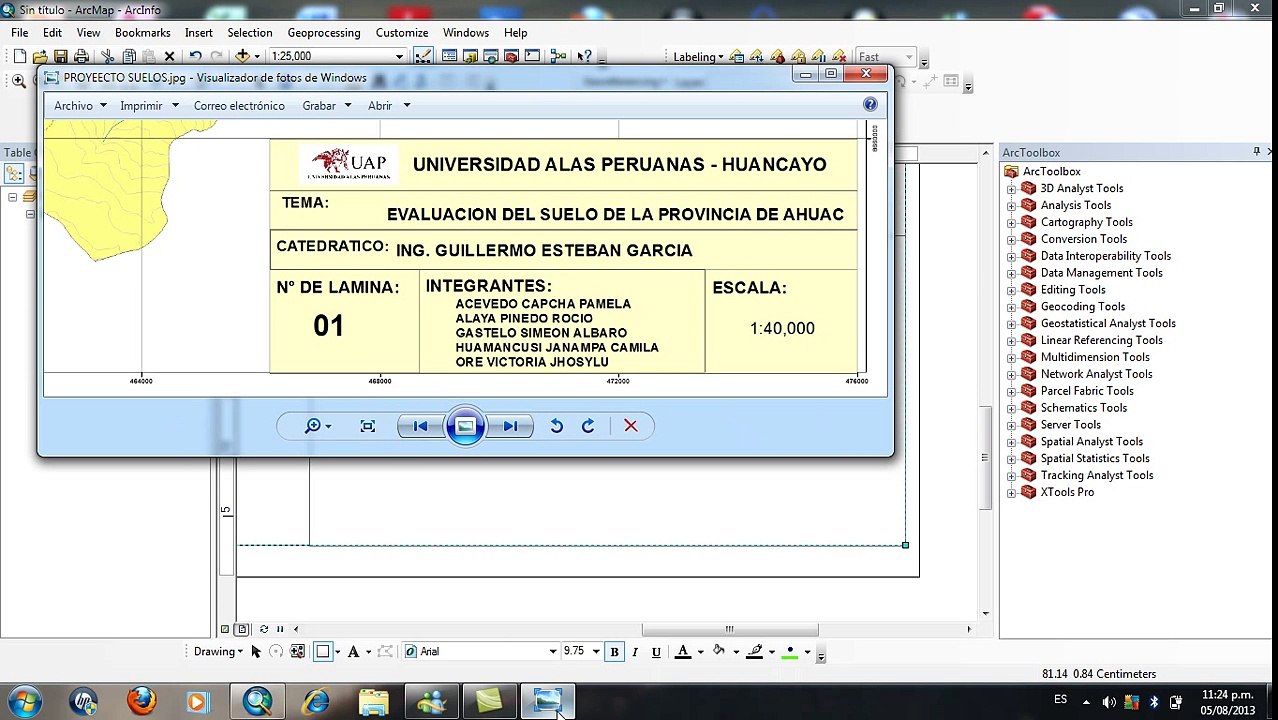The height and width of the screenshot is (720, 1278).
Task: Rotate the photo counterclockwise
Action: (557, 426)
